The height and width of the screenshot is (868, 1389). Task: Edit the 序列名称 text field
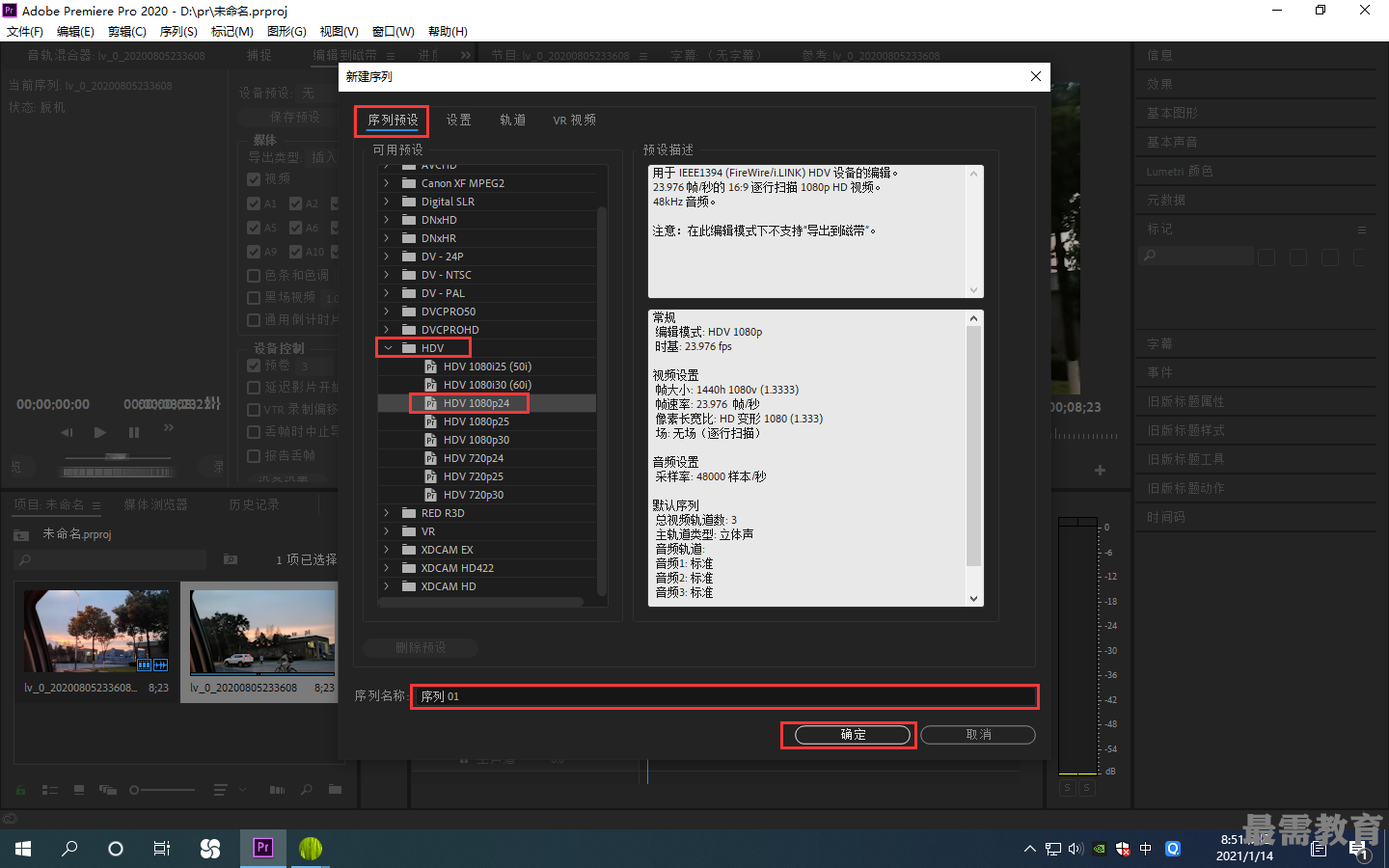724,696
